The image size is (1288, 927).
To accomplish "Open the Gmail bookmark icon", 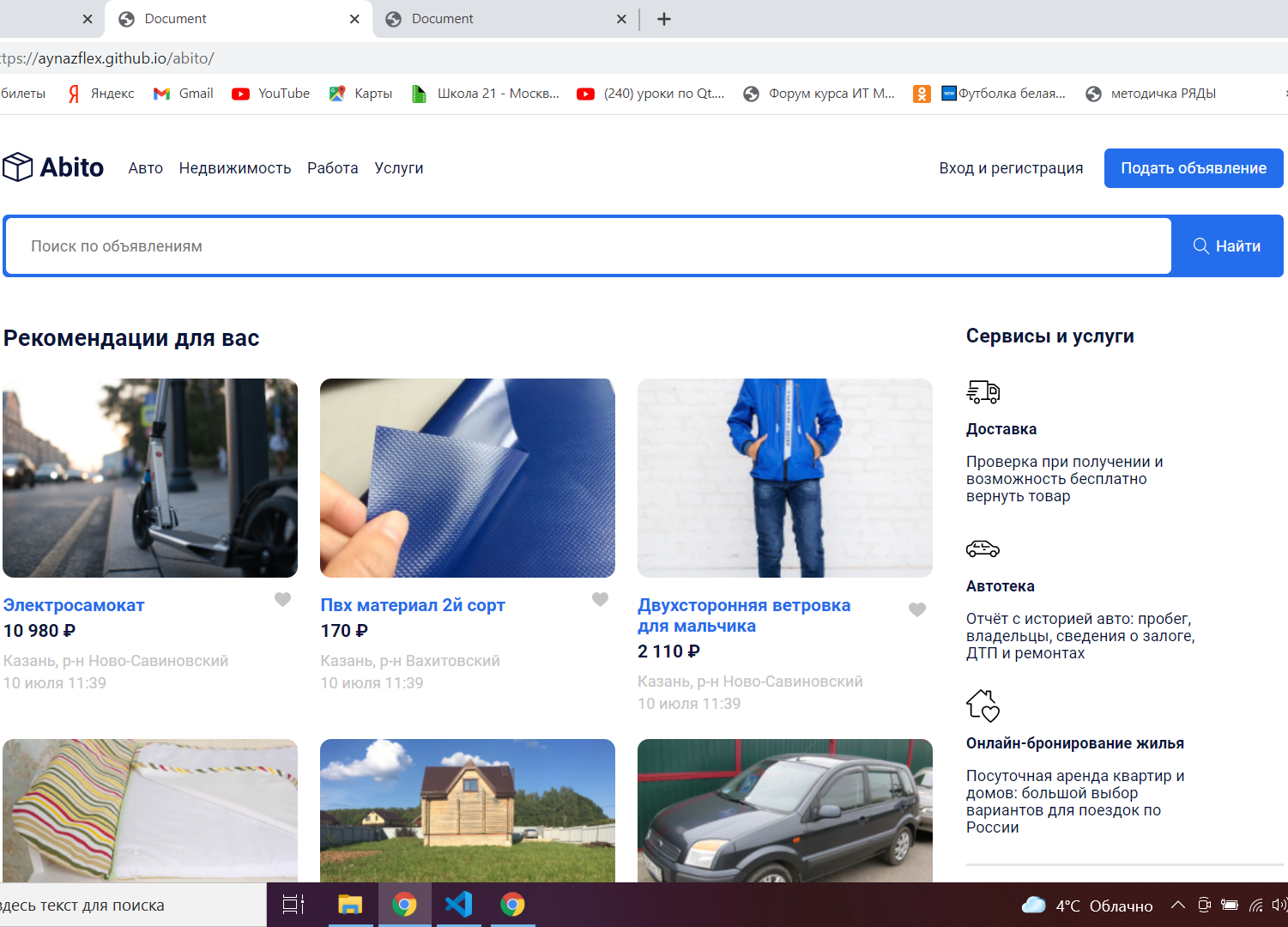I will pos(160,94).
